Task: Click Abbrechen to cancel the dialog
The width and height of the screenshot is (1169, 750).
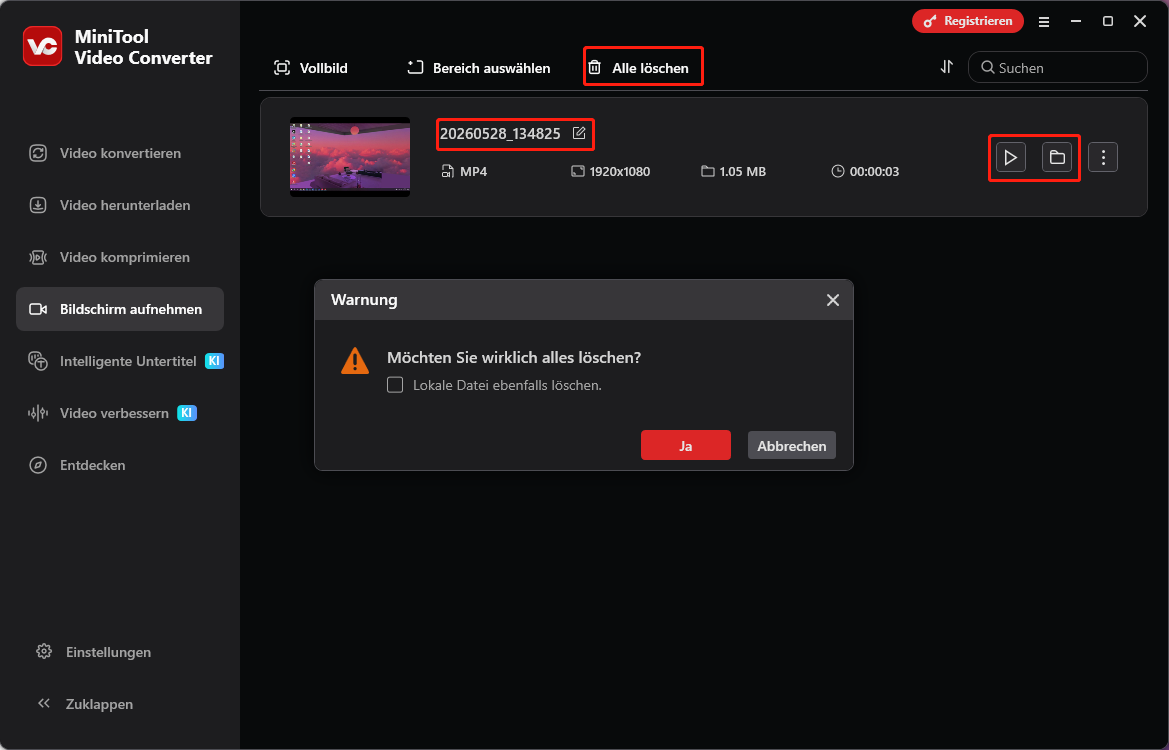Action: (792, 446)
